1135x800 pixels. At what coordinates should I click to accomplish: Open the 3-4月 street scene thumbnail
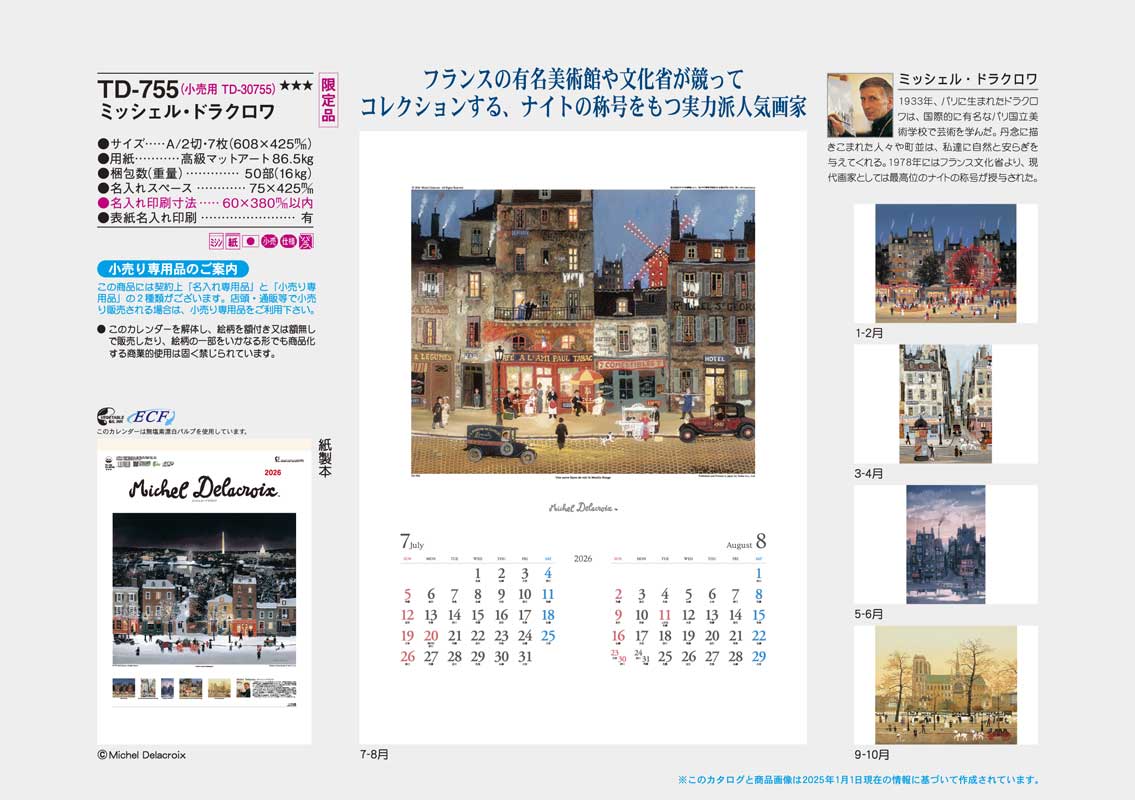945,404
